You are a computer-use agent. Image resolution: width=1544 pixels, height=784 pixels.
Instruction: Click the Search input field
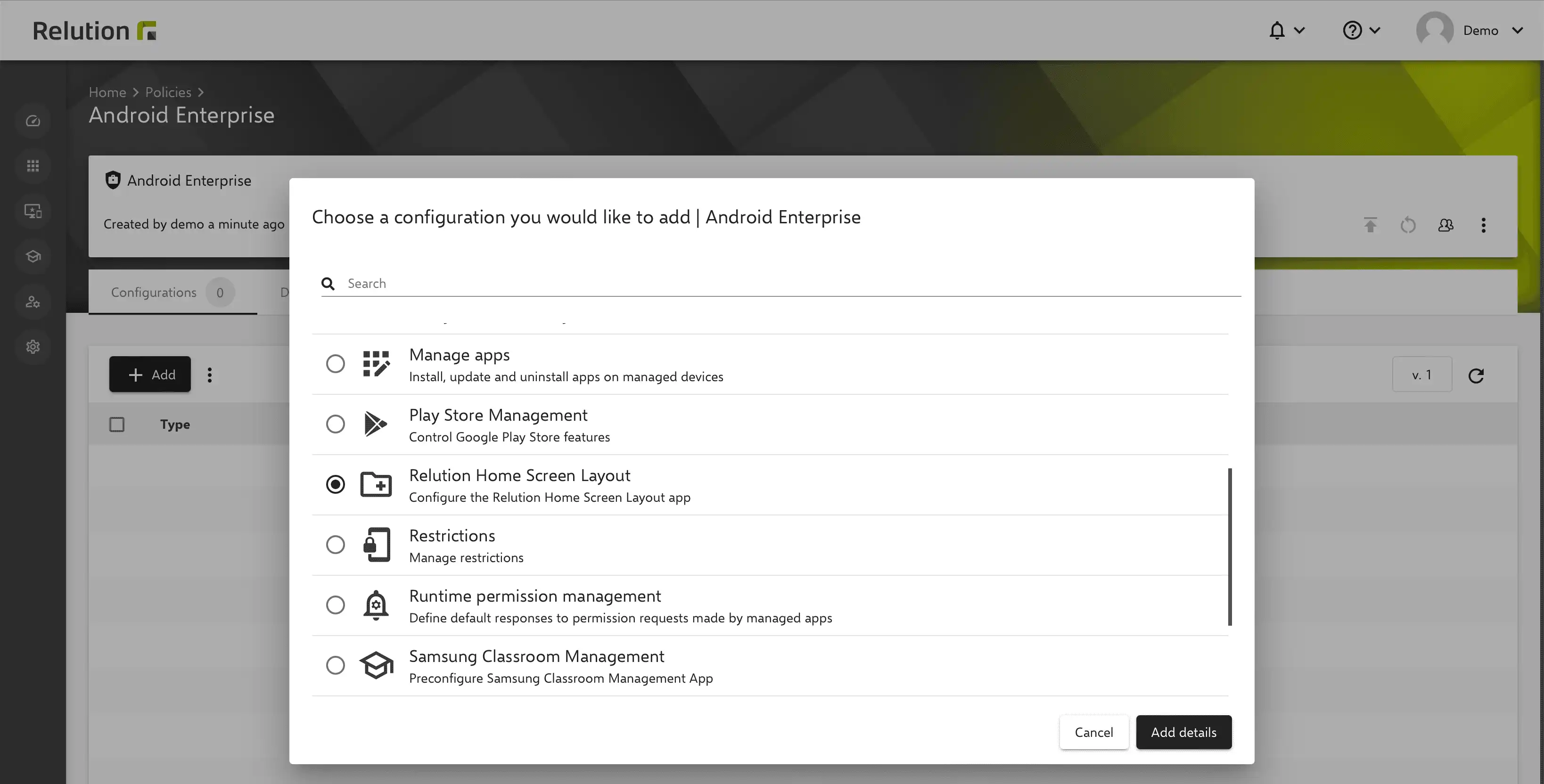click(x=781, y=284)
